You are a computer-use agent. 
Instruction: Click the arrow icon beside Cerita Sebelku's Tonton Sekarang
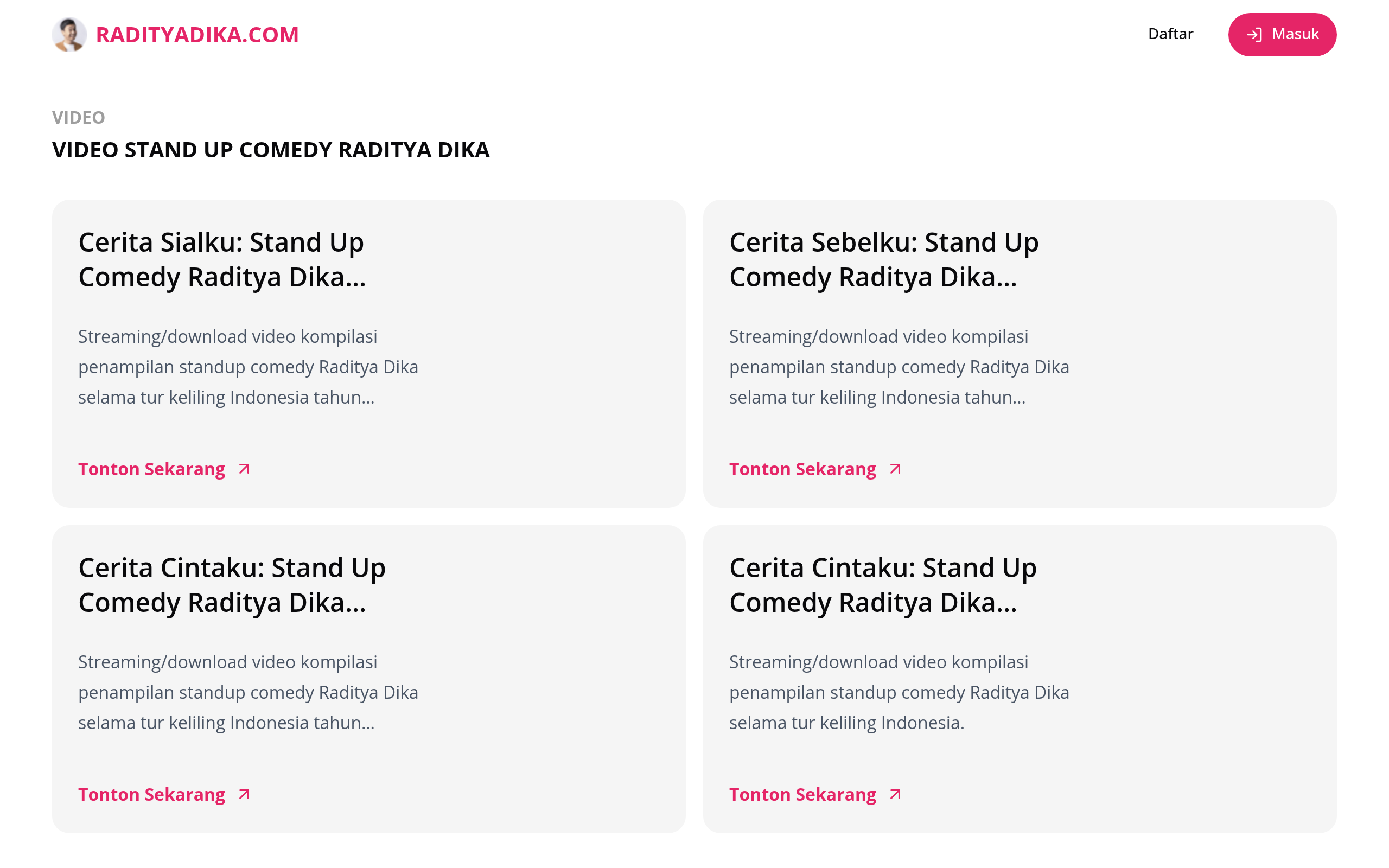tap(894, 469)
